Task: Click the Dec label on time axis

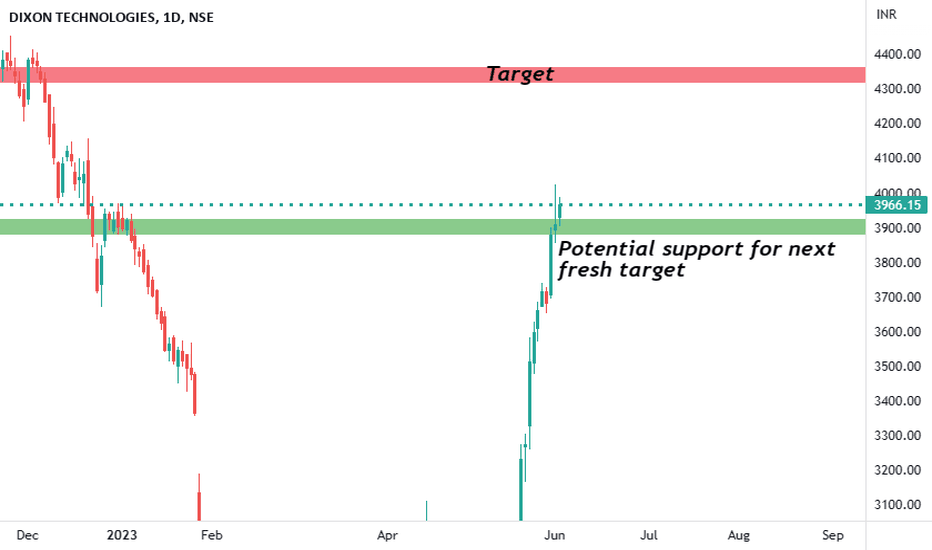Action: tap(27, 535)
